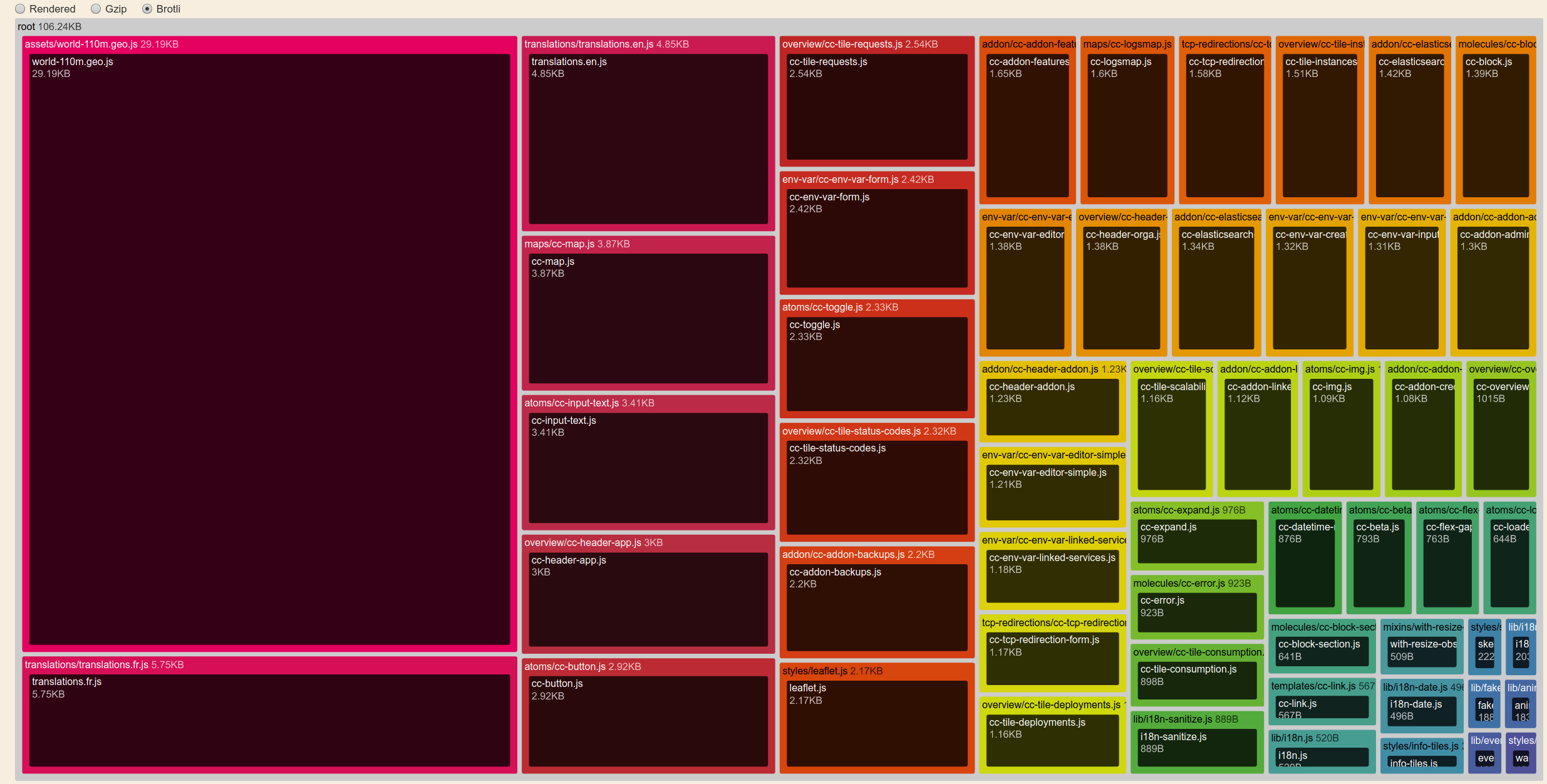The image size is (1547, 784).
Task: Select the Gzip size radio button
Action: click(95, 9)
